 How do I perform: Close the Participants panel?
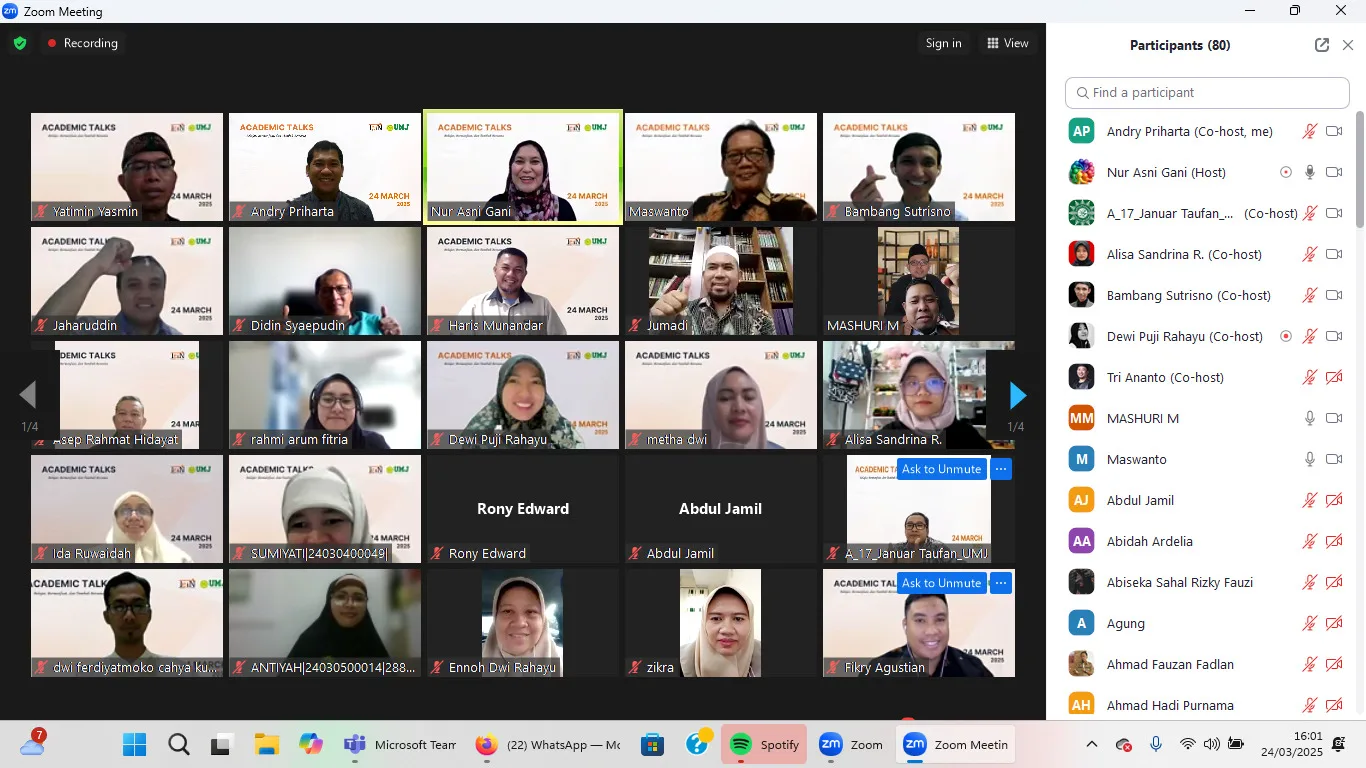pyautogui.click(x=1348, y=45)
